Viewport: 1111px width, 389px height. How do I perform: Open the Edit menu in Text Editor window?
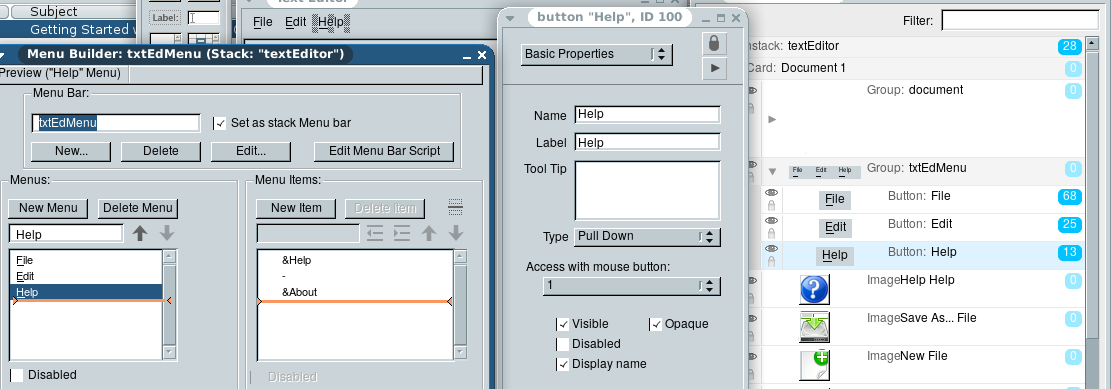tap(295, 22)
